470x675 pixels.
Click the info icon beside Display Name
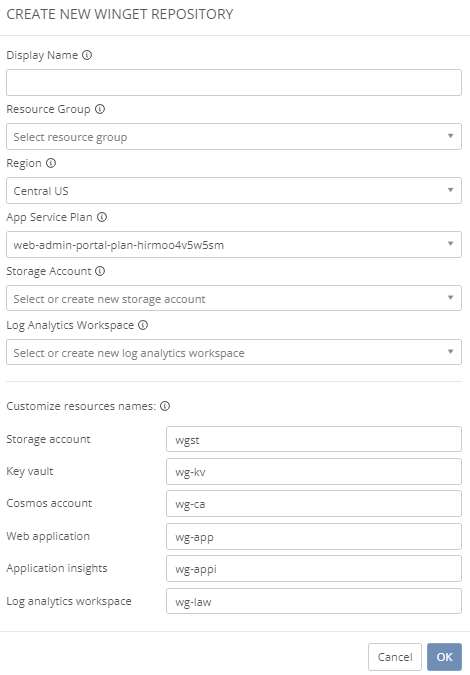pyautogui.click(x=87, y=55)
